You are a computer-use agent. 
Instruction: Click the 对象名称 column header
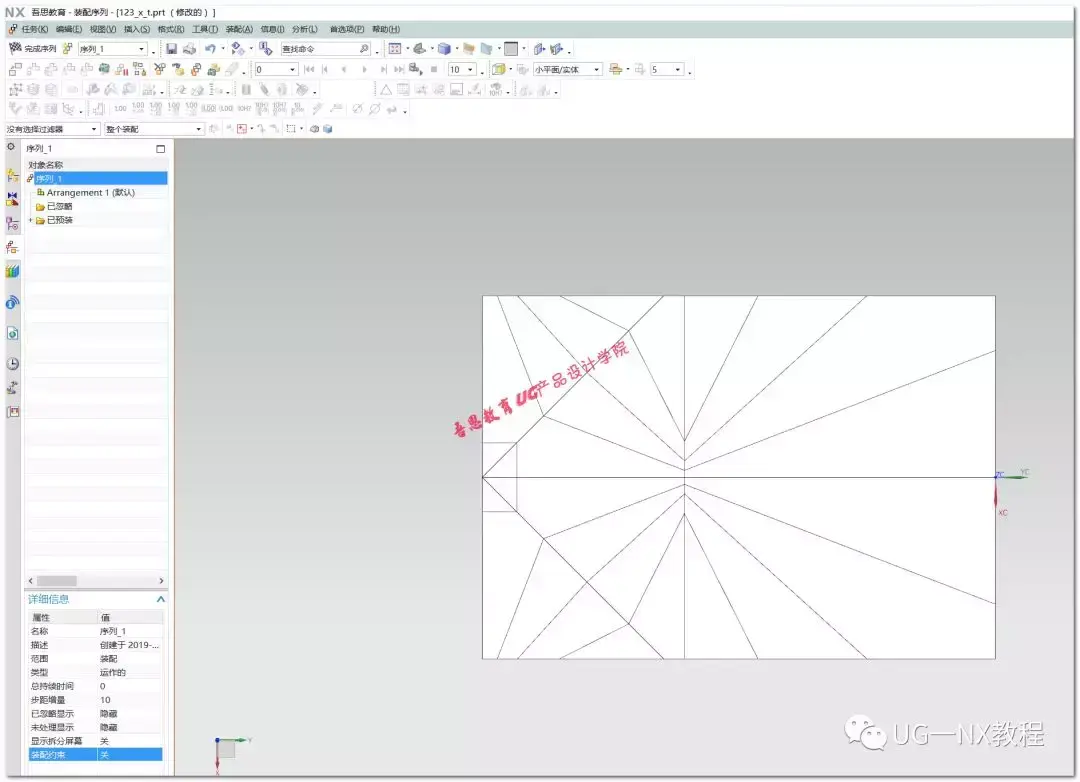tap(45, 165)
